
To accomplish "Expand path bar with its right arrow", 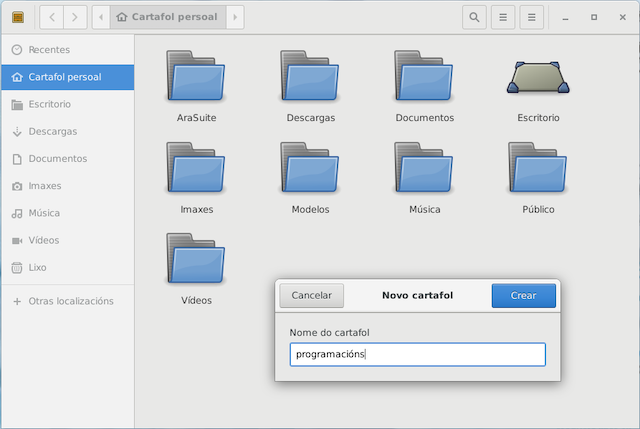I will point(234,17).
